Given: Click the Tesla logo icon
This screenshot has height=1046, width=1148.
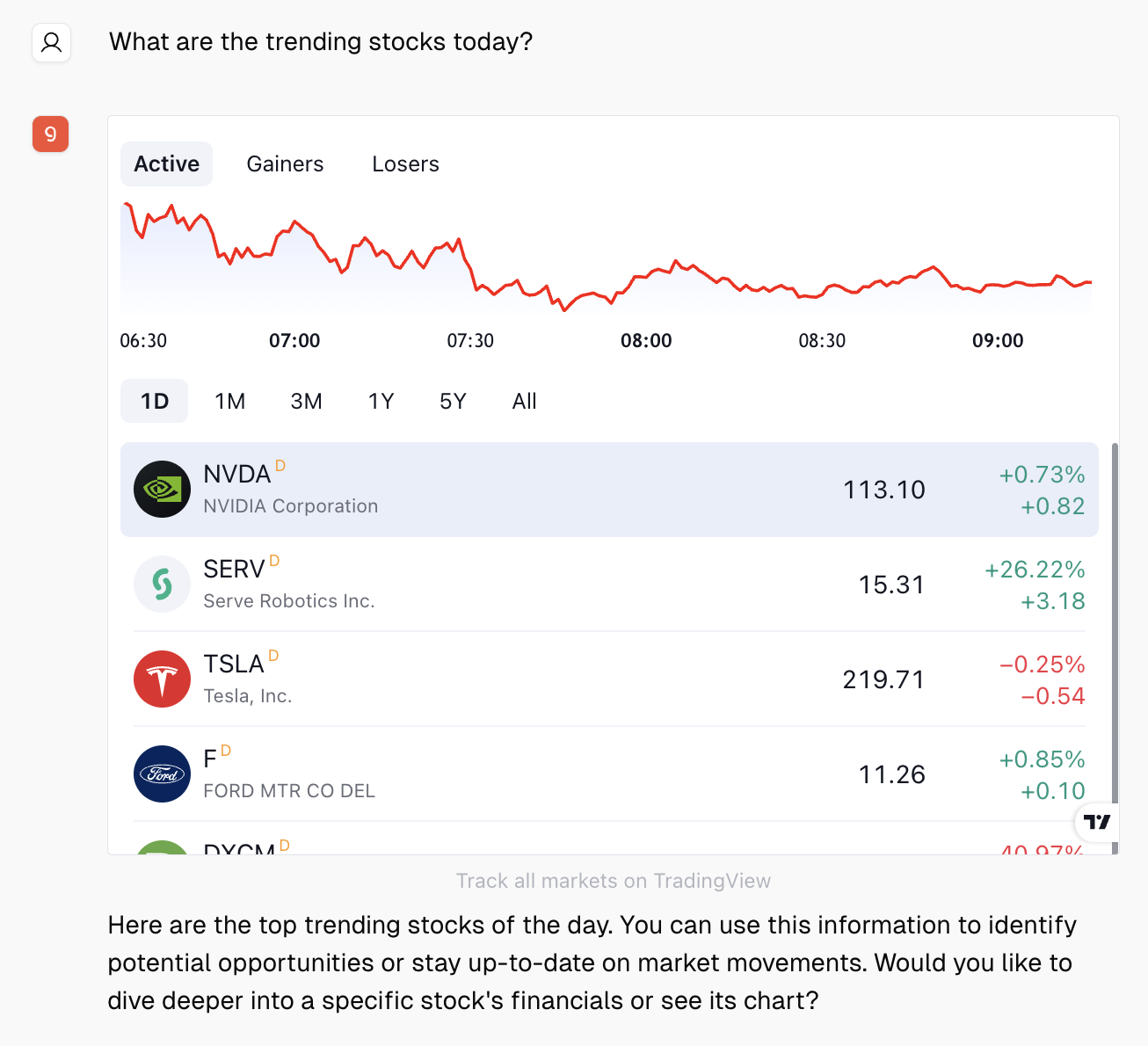Looking at the screenshot, I should [162, 679].
